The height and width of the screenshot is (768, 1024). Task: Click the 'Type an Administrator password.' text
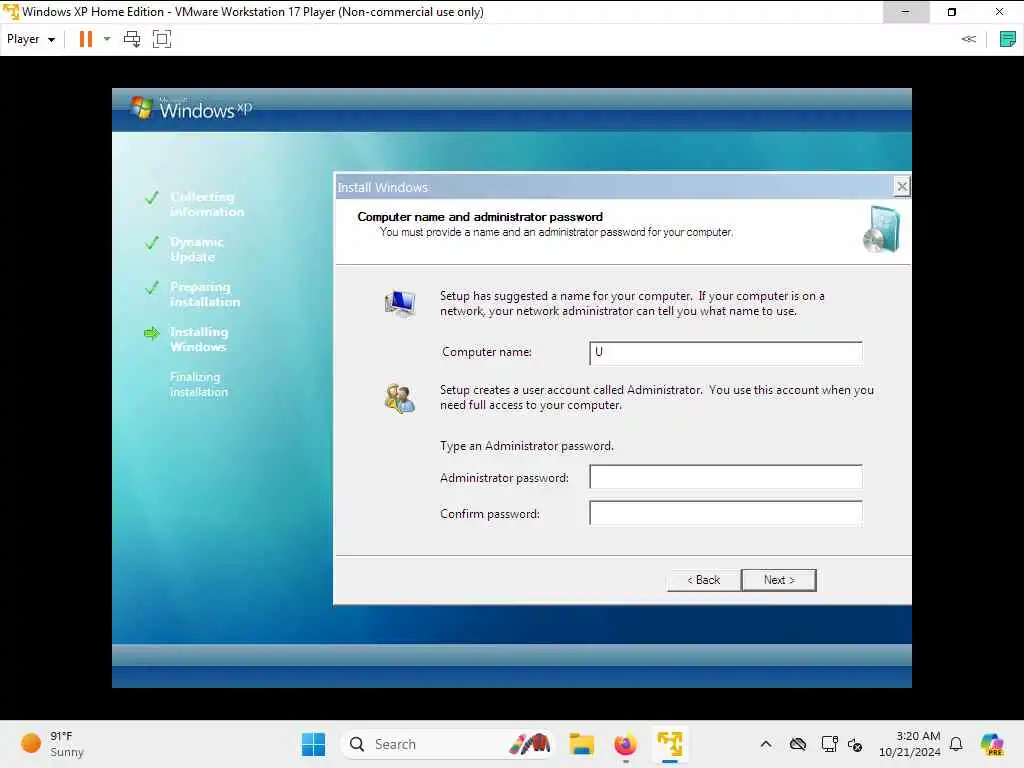tap(527, 446)
